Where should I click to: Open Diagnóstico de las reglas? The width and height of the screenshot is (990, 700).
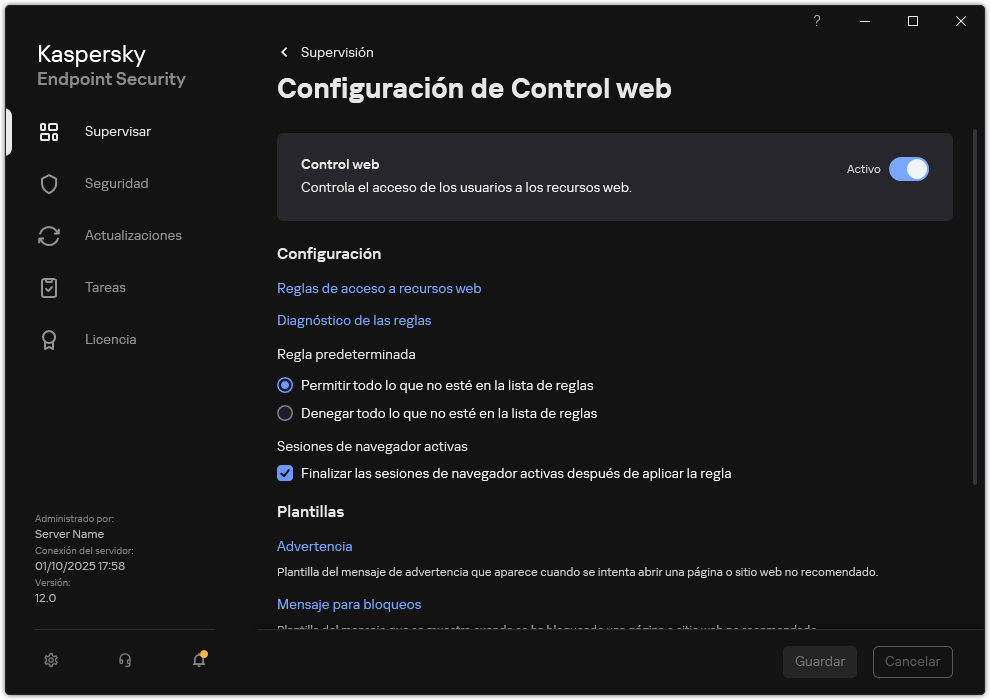(x=354, y=320)
